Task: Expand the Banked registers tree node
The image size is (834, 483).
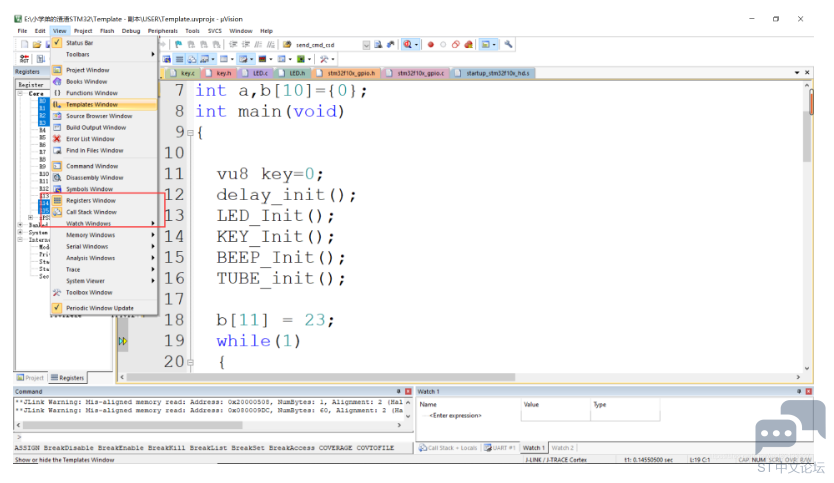Action: click(20, 225)
